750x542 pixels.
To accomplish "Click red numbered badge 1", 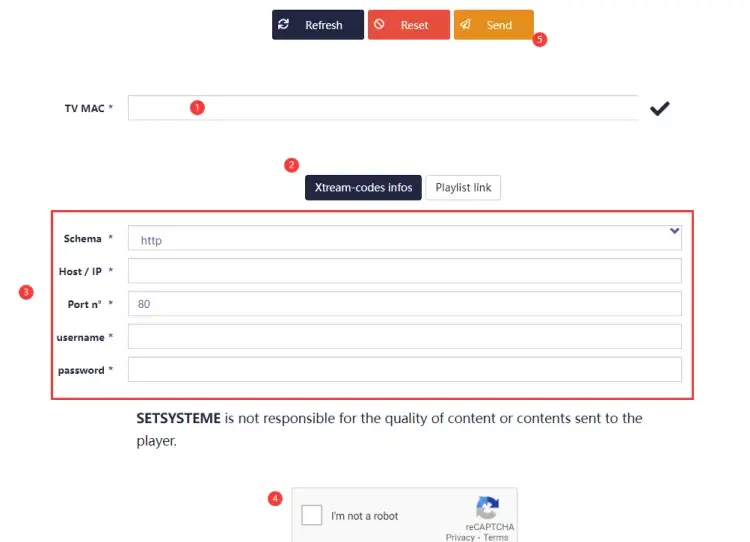I will [x=197, y=108].
